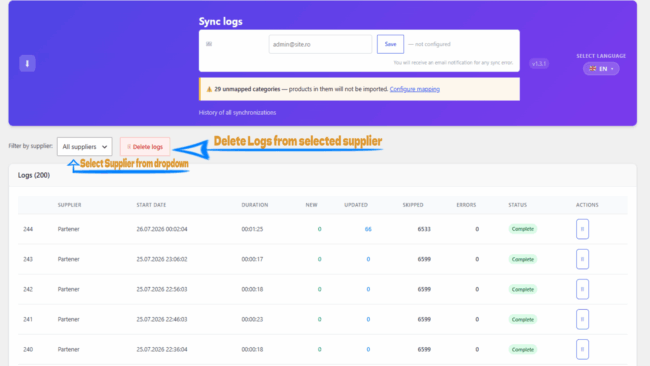Click the SKIPPED column header
This screenshot has height=366, width=650.
pyautogui.click(x=413, y=205)
